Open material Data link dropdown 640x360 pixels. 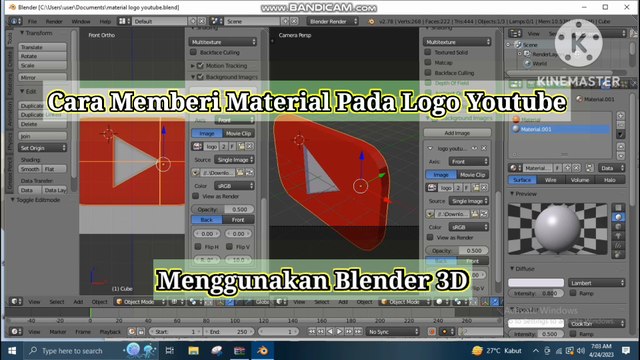click(x=611, y=168)
